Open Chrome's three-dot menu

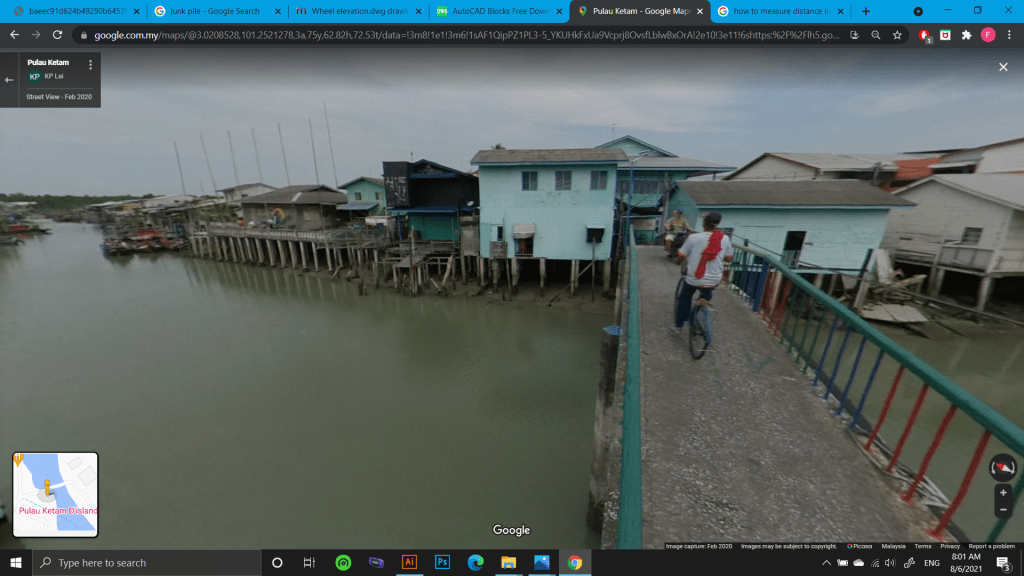point(1010,34)
